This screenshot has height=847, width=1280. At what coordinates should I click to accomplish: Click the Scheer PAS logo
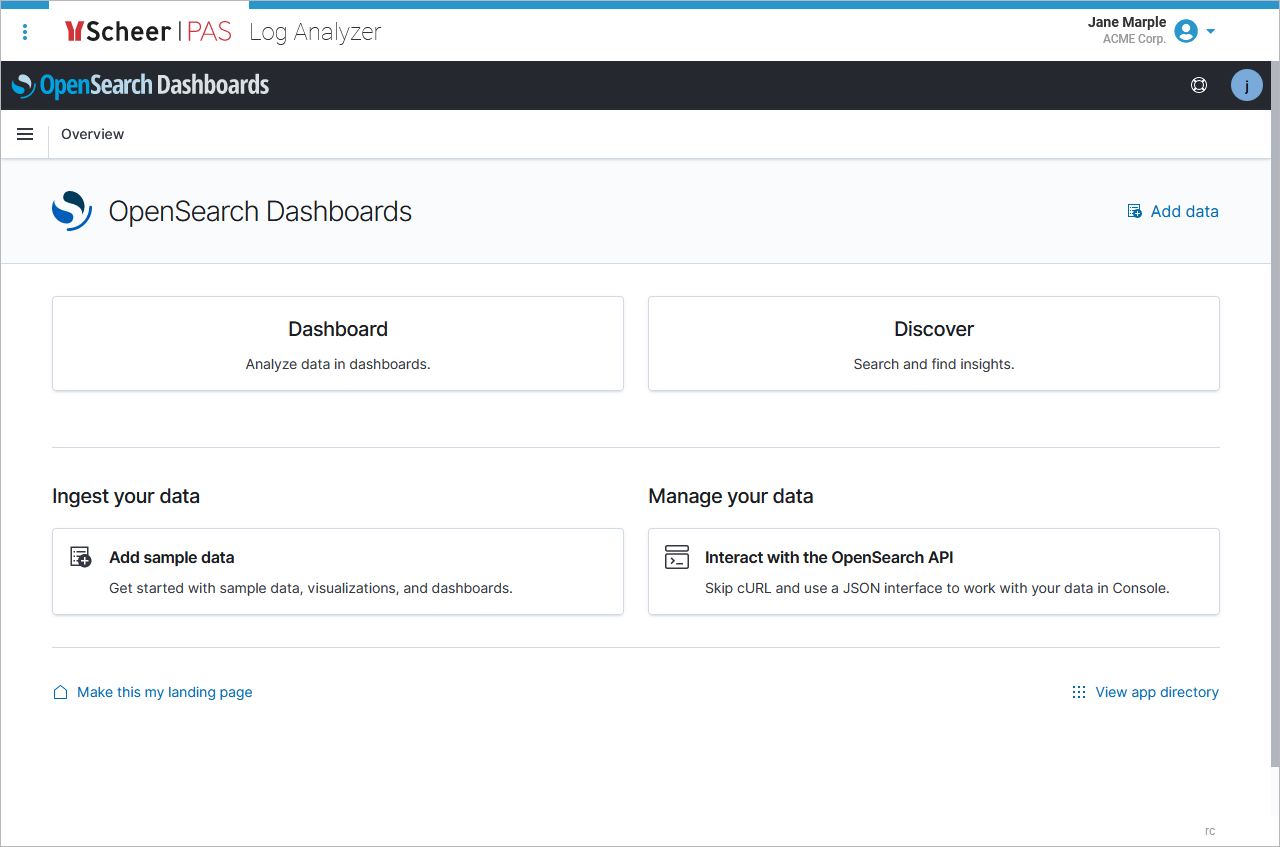148,32
